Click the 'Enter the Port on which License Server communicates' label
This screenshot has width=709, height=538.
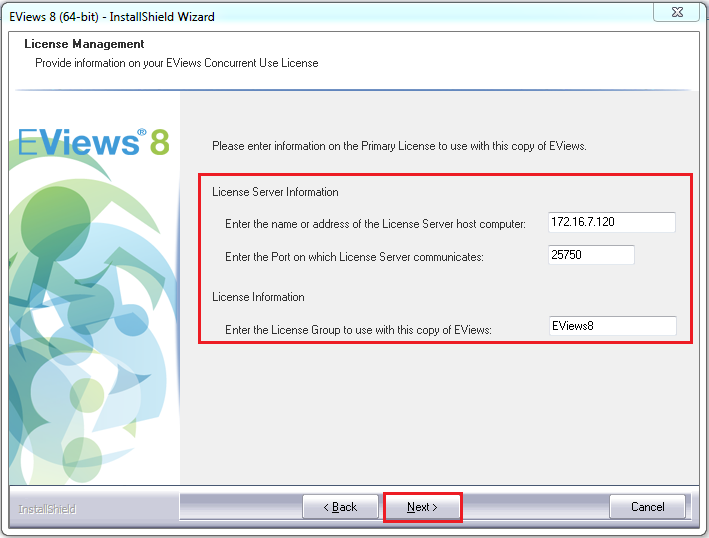(x=354, y=257)
